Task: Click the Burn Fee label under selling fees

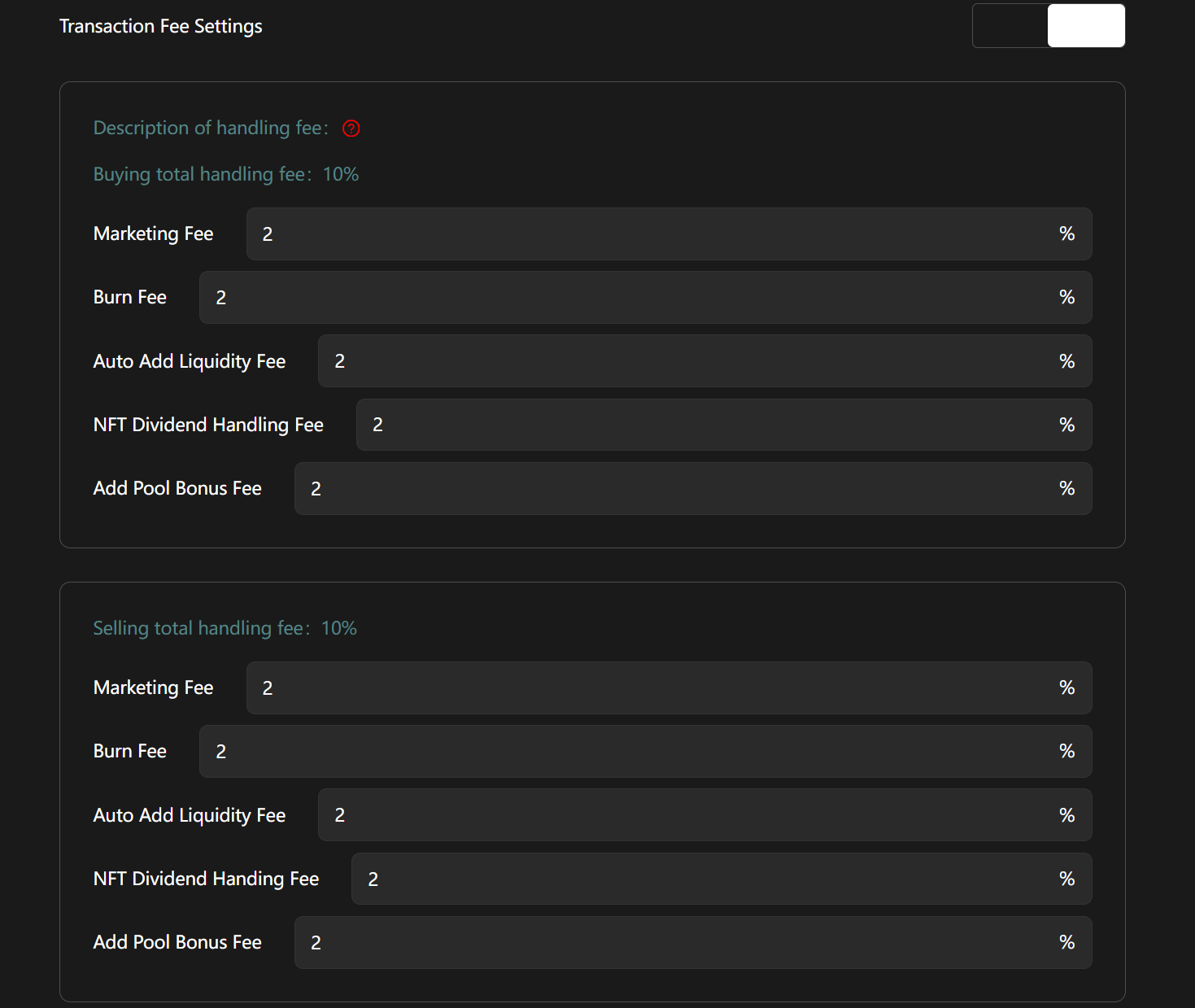Action: [130, 752]
